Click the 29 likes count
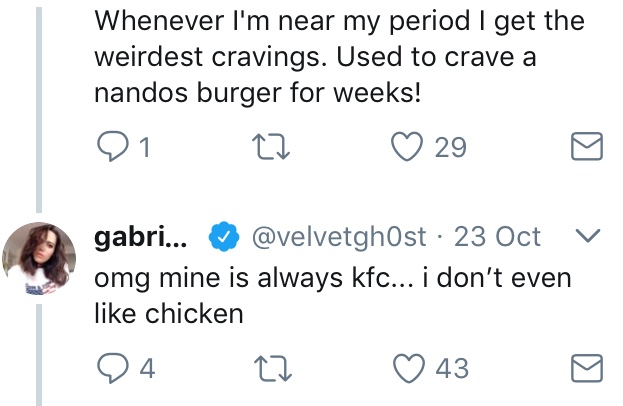Image resolution: width=623 pixels, height=406 pixels. pos(451,148)
